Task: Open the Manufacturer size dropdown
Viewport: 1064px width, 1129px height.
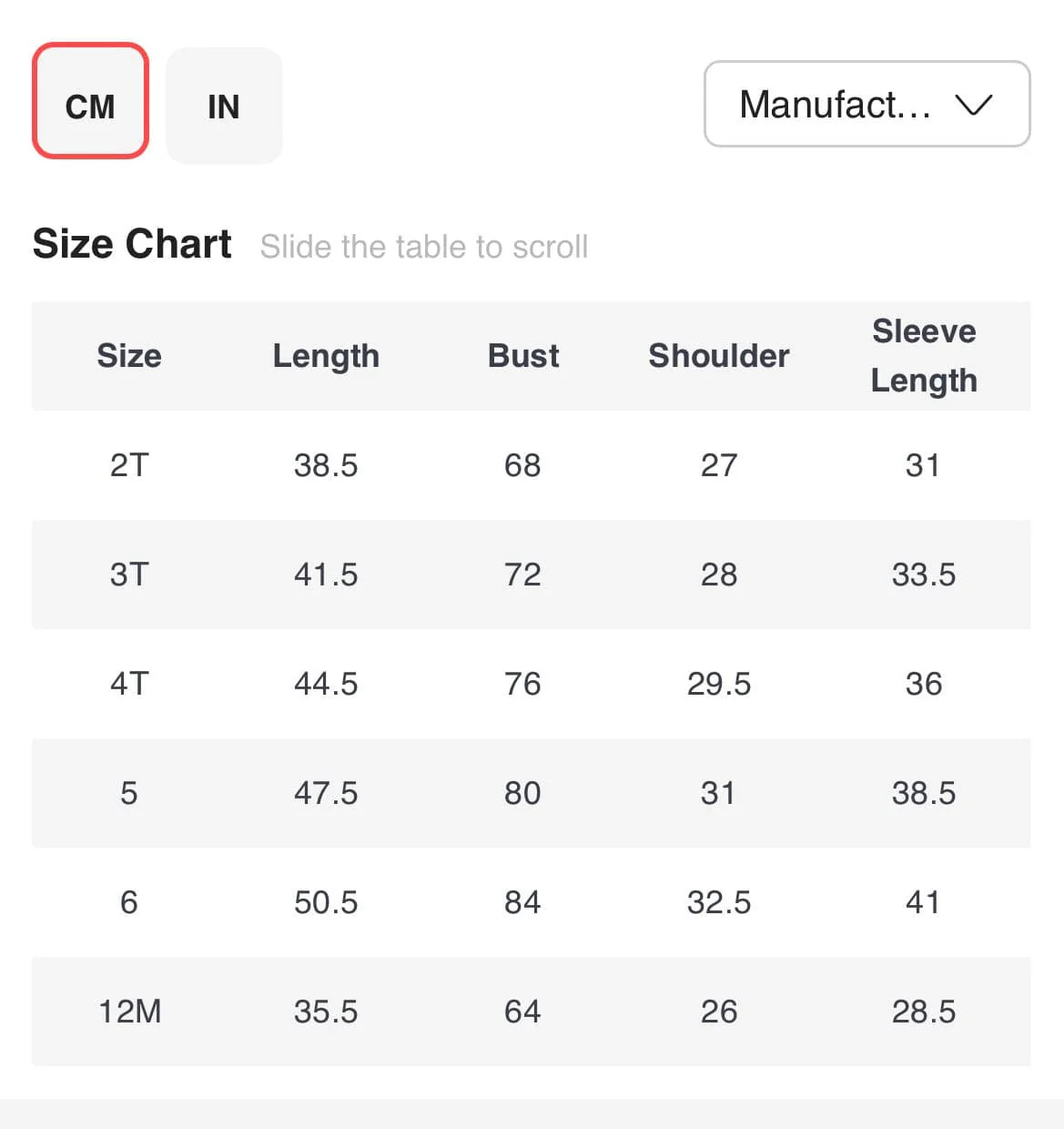Action: [x=866, y=104]
